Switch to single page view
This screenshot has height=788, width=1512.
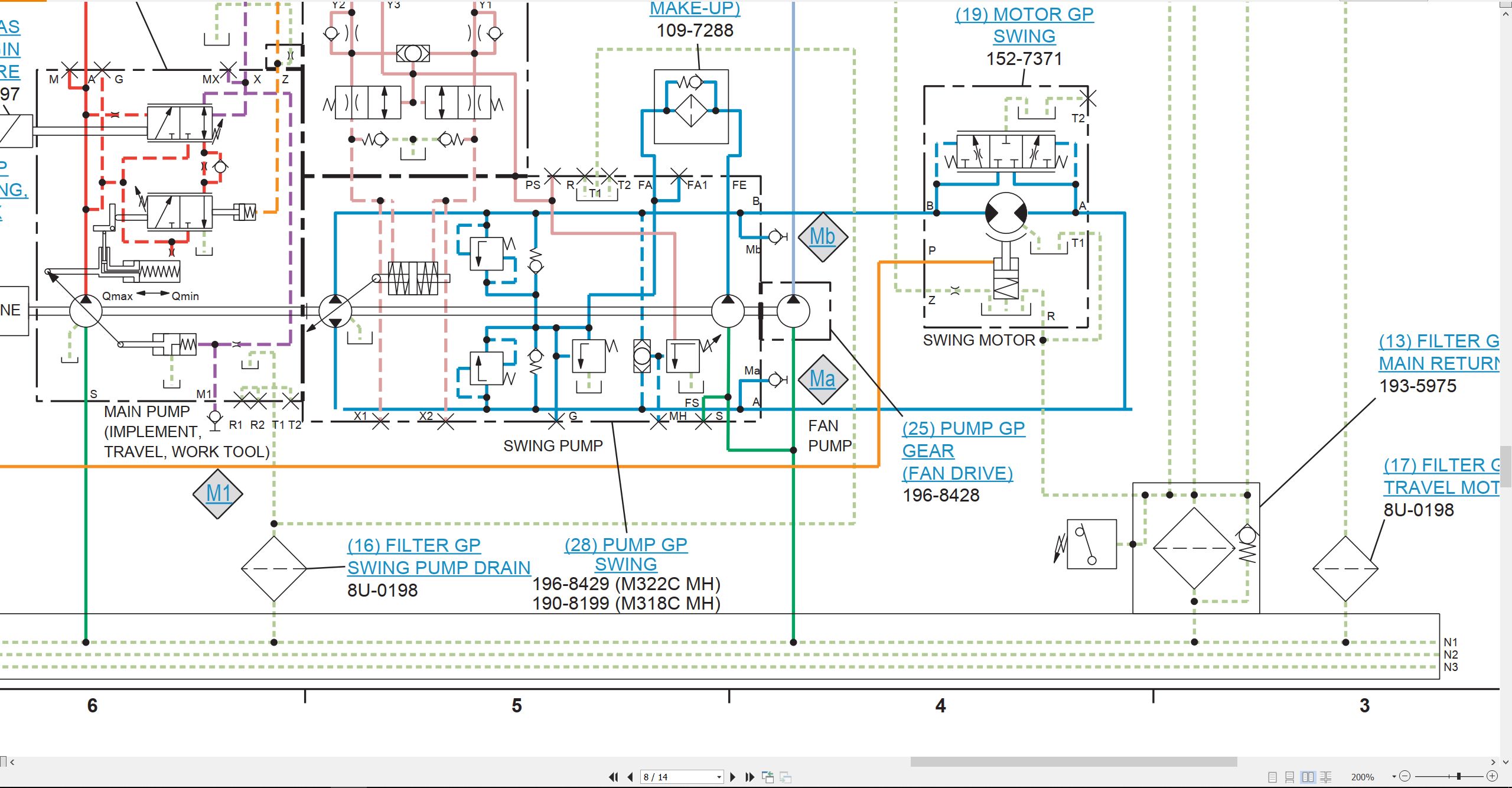tap(1273, 777)
